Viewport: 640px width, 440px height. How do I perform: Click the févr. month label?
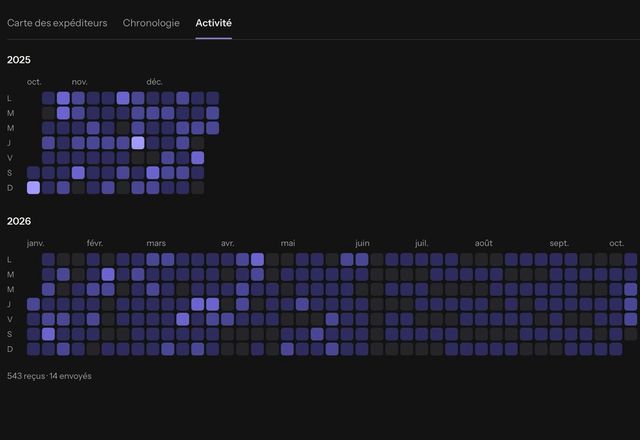(x=95, y=243)
